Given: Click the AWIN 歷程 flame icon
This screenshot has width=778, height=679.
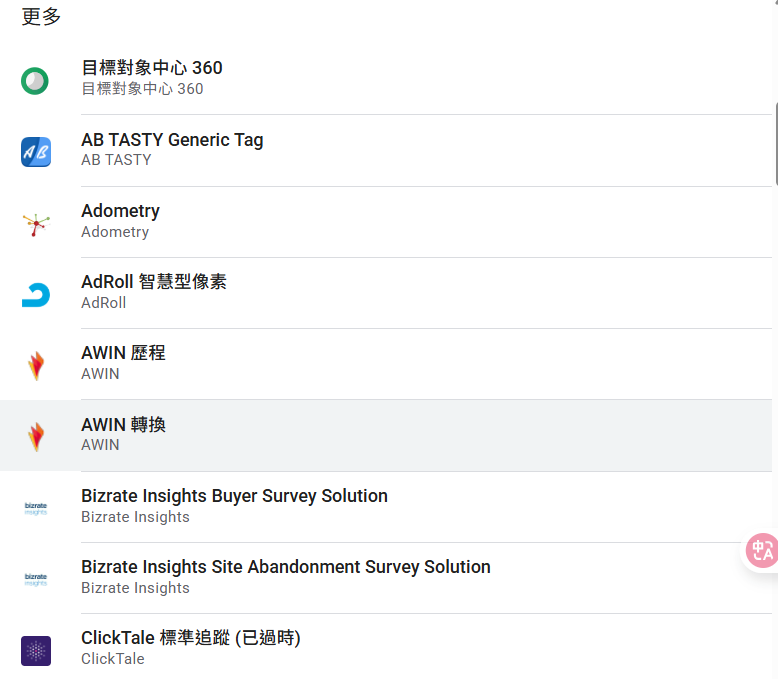Looking at the screenshot, I should [36, 366].
